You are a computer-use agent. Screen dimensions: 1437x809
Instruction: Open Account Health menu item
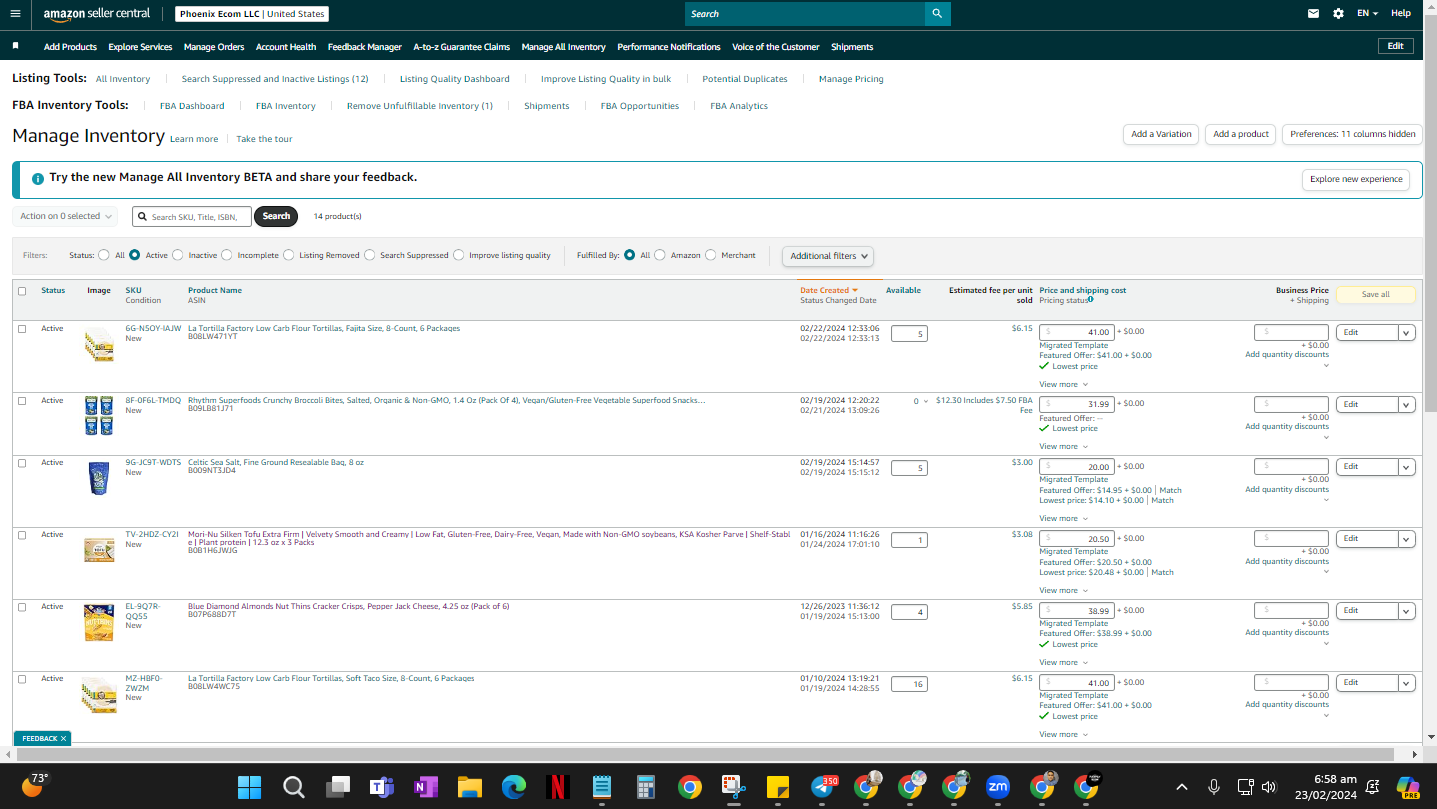(286, 47)
